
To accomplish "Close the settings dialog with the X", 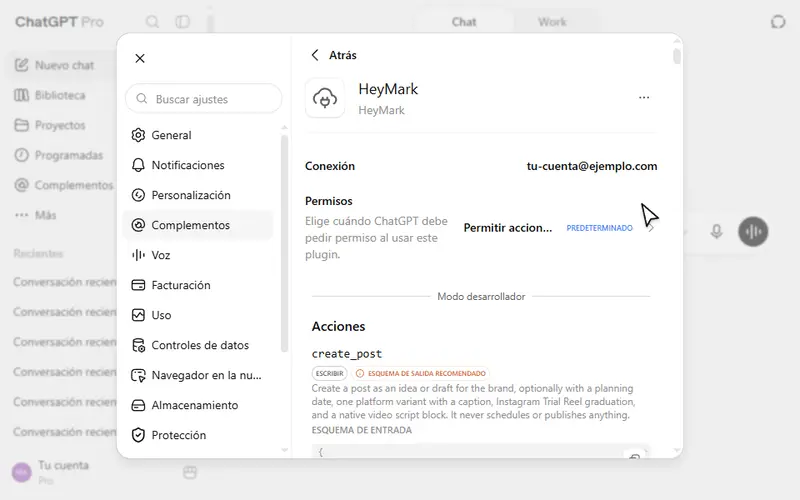I will (x=140, y=58).
